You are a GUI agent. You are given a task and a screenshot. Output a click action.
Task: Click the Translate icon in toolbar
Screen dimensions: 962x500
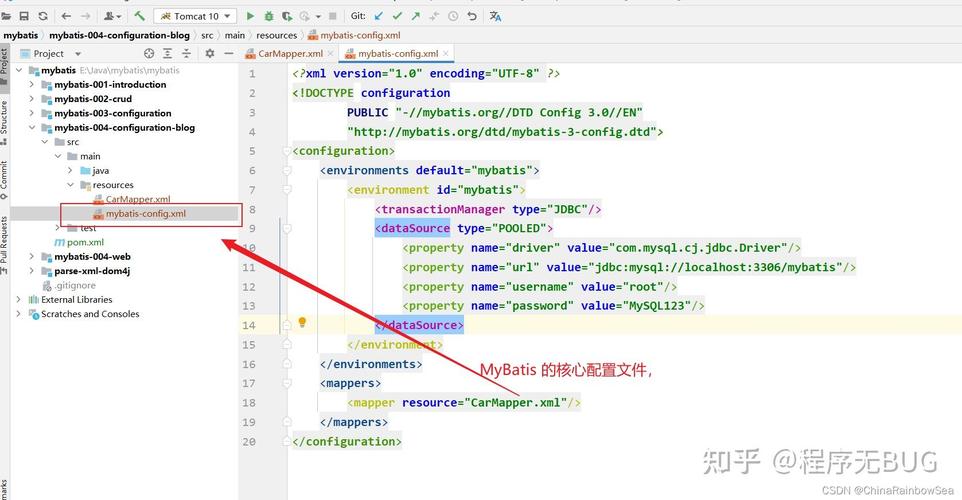click(x=495, y=16)
